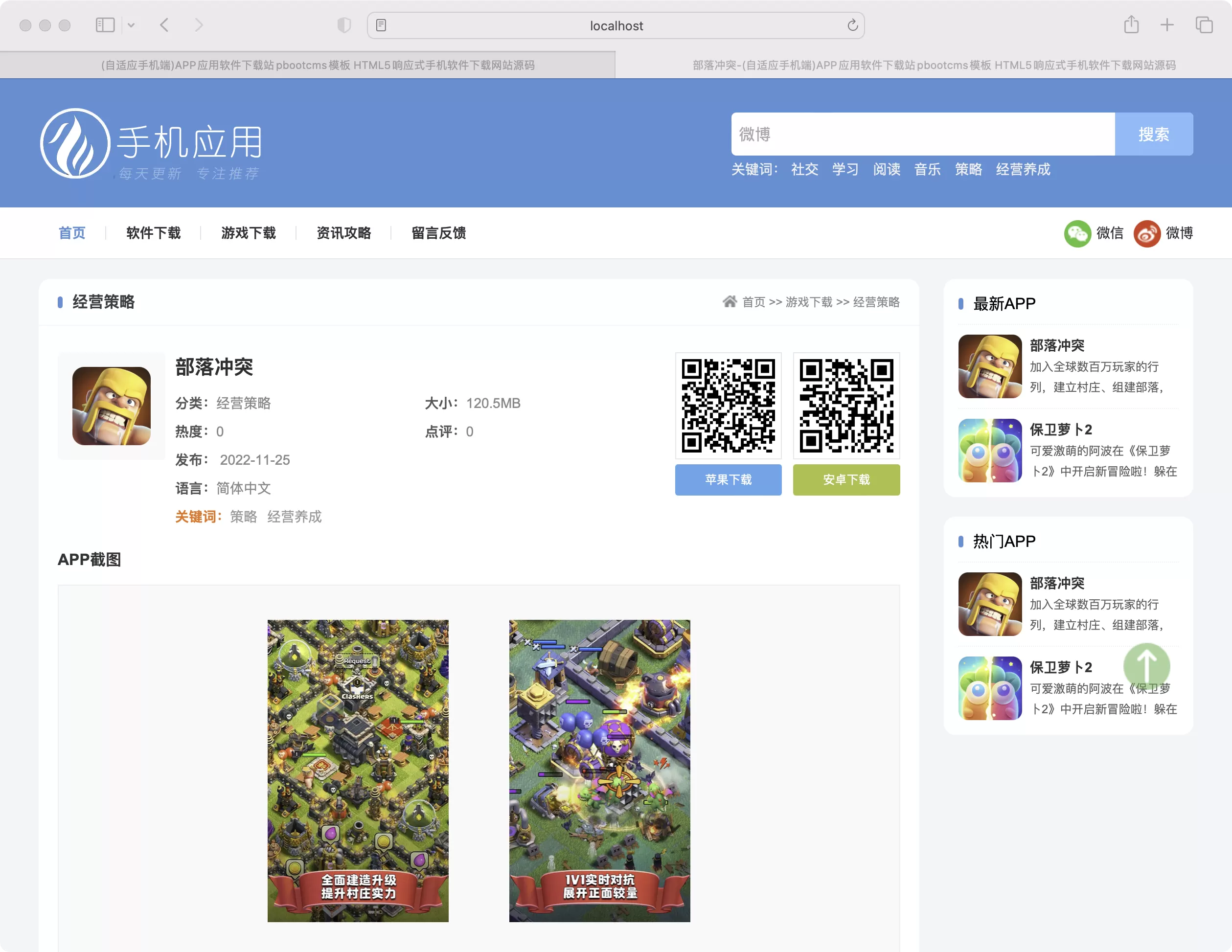Screen dimensions: 1232x952
Task: Click 保卫萝卜2 title in 热门APP
Action: [1061, 667]
